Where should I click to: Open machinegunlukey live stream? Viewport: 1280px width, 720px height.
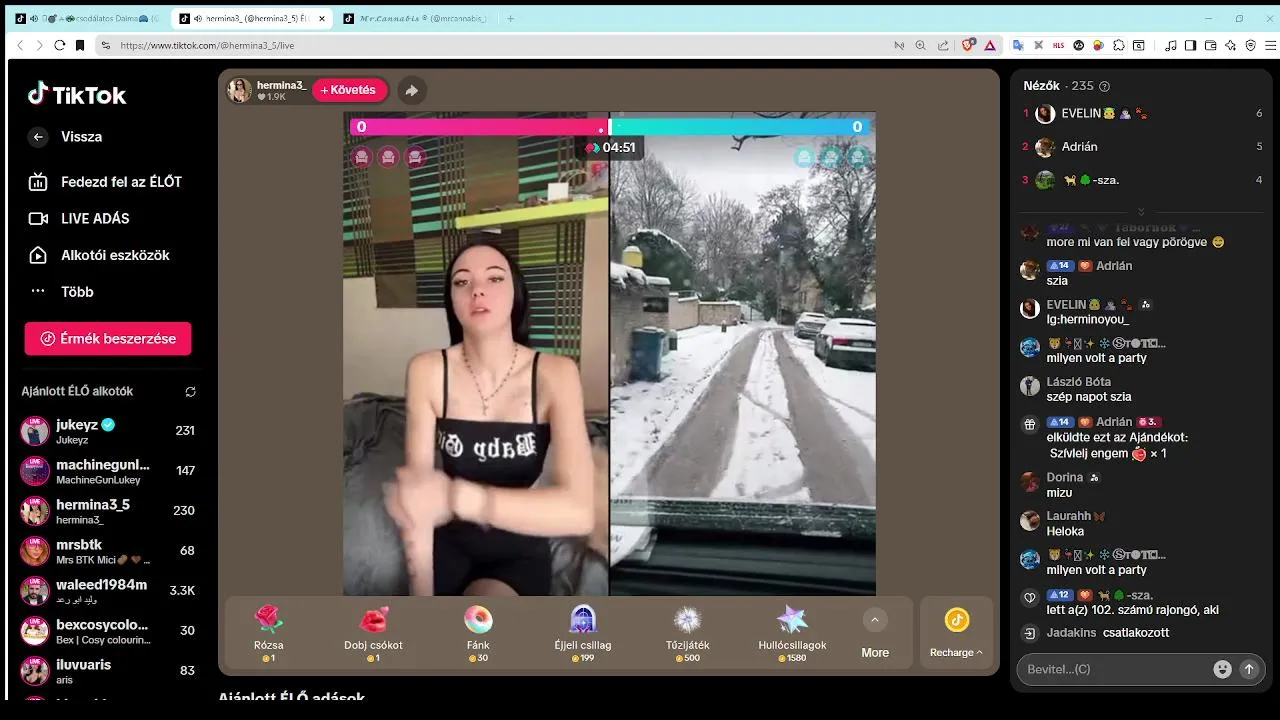tap(108, 471)
